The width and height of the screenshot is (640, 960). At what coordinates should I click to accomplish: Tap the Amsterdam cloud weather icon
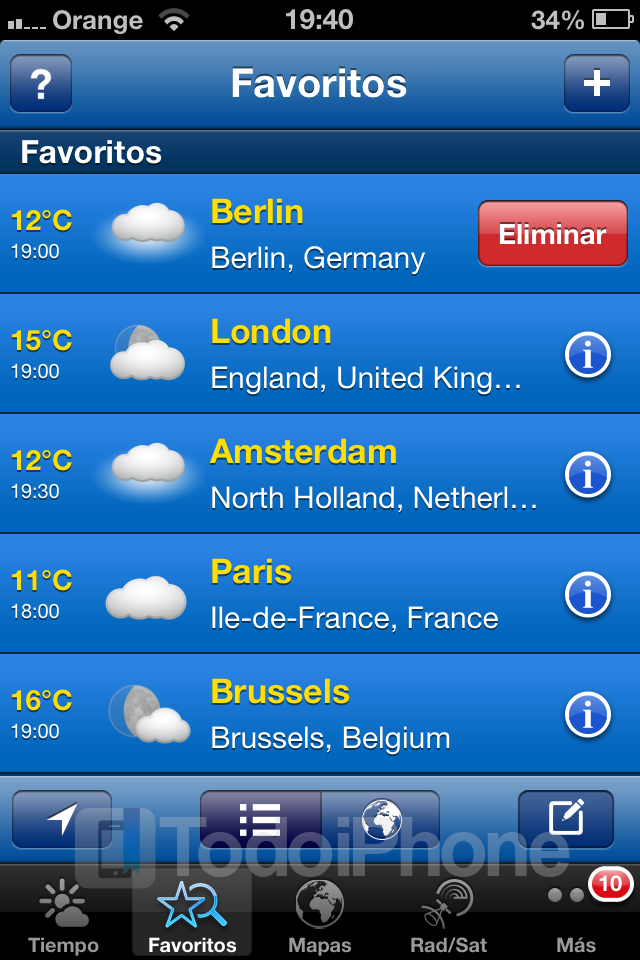pos(148,463)
